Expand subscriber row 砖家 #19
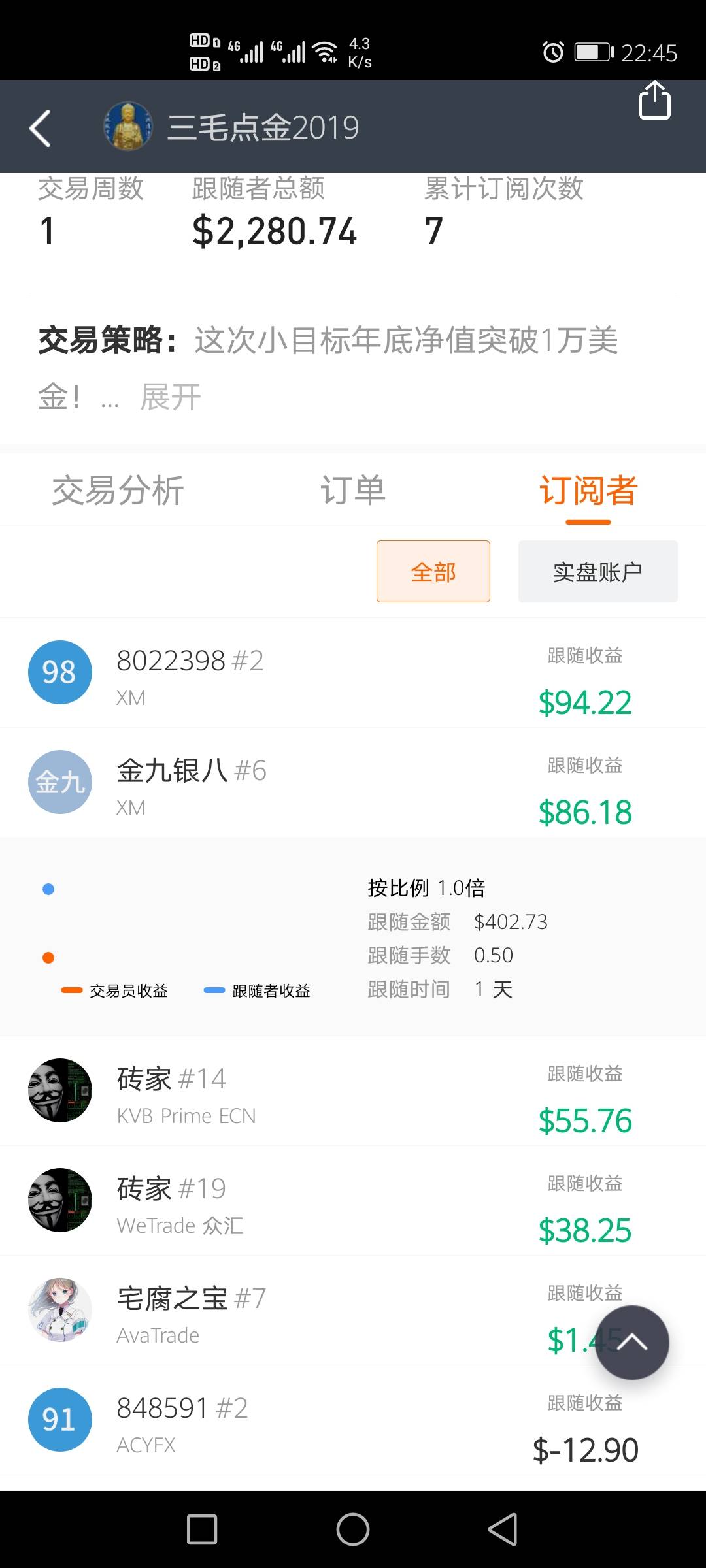Image resolution: width=706 pixels, height=1568 pixels. (x=353, y=1201)
